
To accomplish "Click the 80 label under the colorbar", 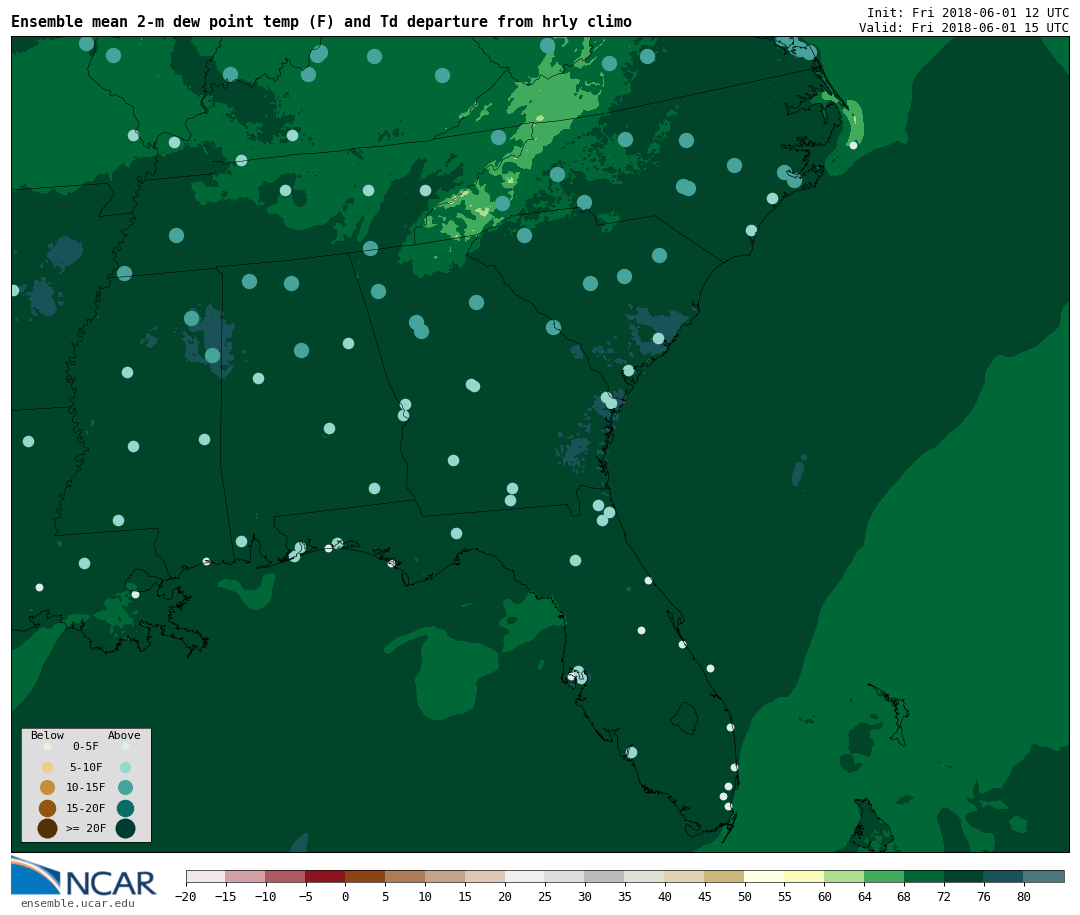I will point(1023,897).
